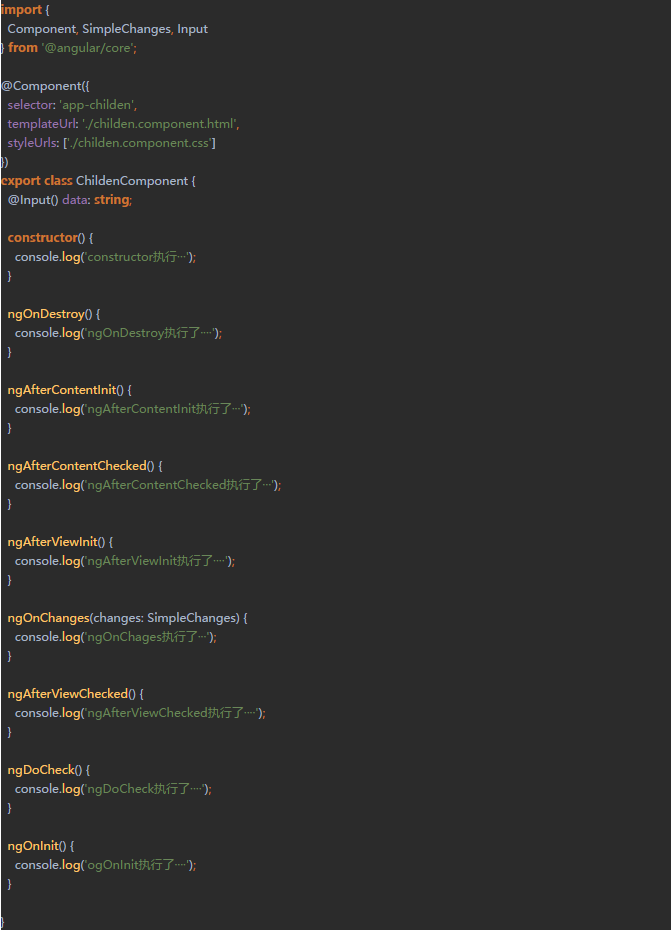Click the 'ngOnInit()' method name
This screenshot has width=671, height=930.
point(37,845)
